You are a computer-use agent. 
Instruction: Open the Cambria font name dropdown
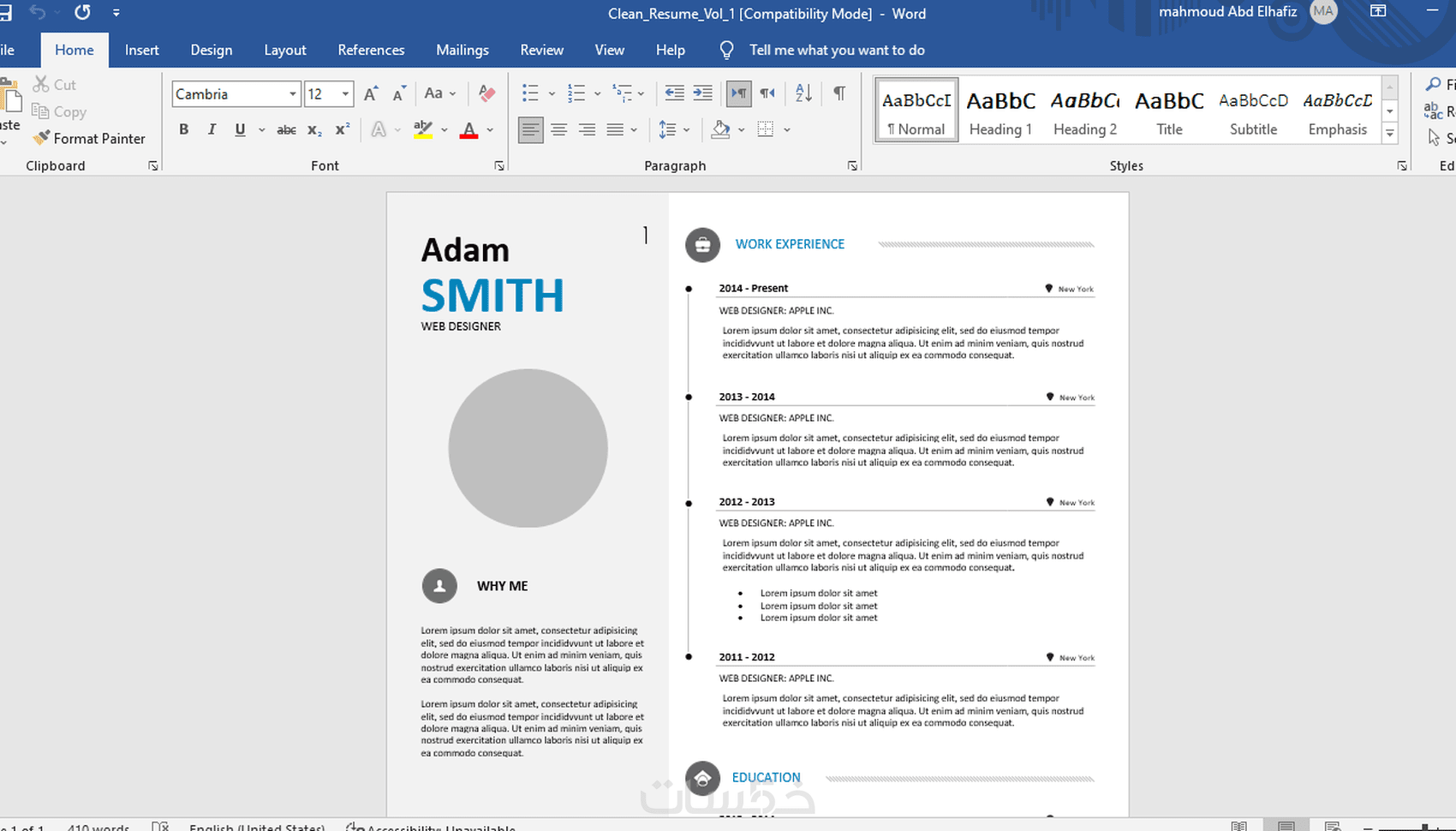pyautogui.click(x=292, y=94)
